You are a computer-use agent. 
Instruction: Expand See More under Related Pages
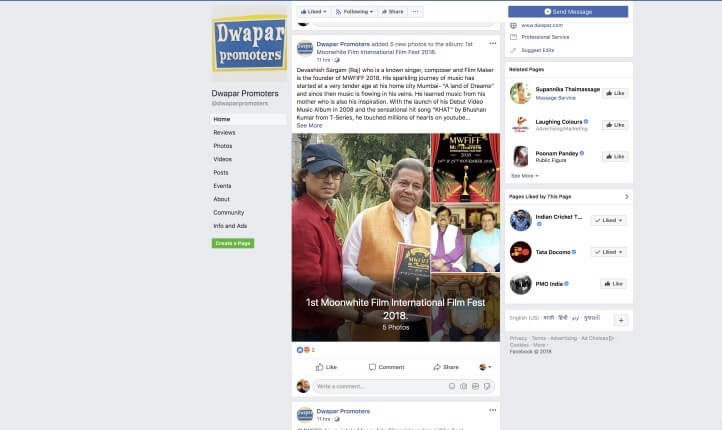coord(524,176)
